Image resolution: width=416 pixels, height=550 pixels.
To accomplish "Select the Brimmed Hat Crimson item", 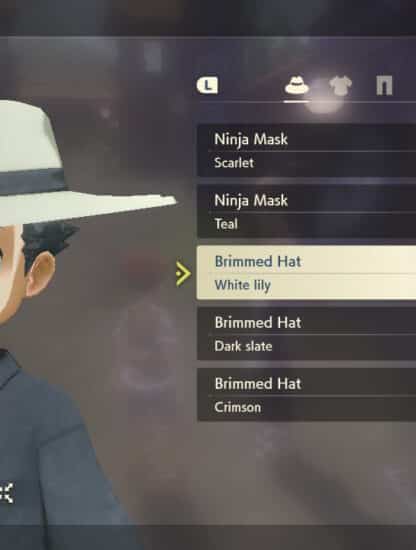I will pos(307,395).
